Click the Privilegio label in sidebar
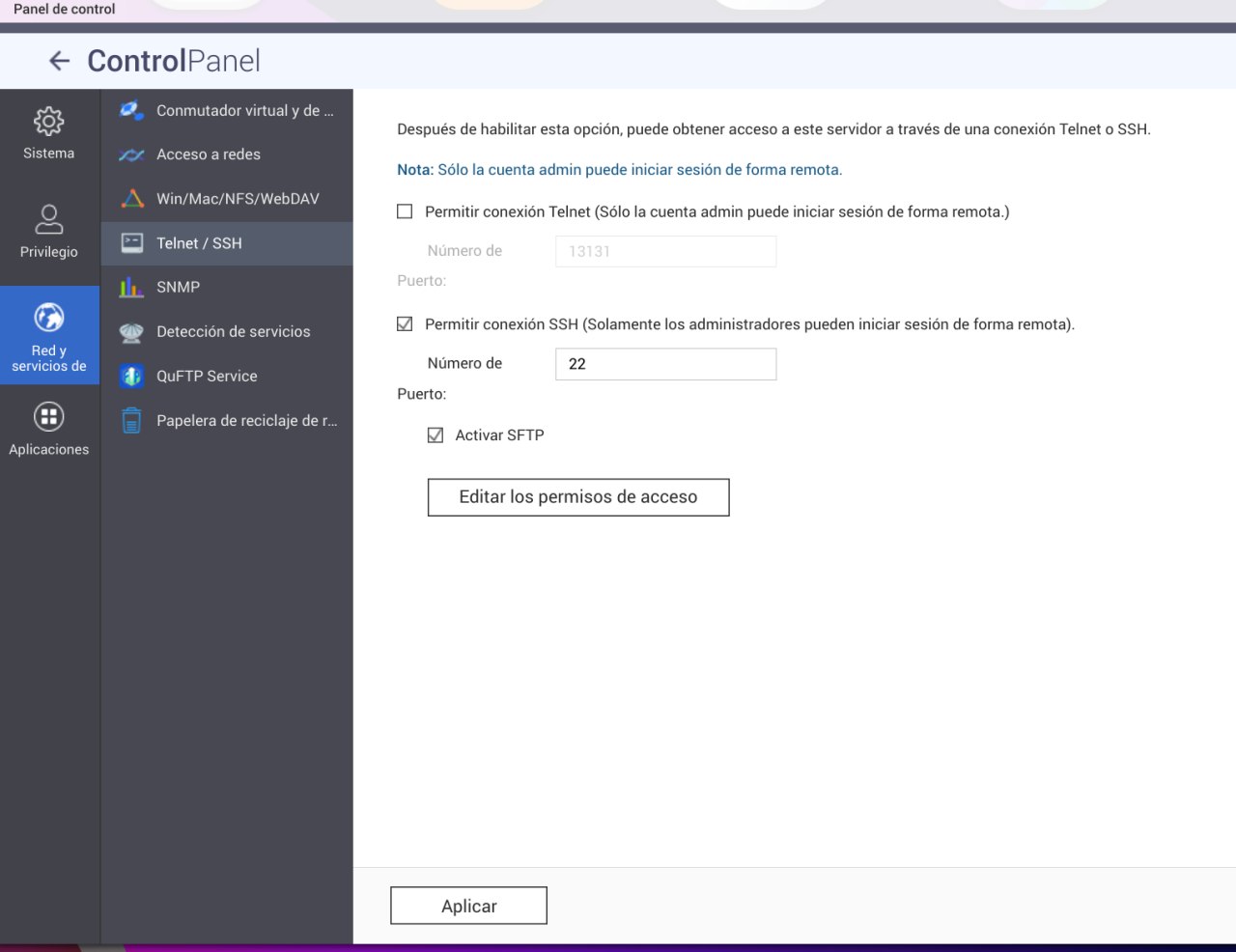This screenshot has width=1236, height=952. [49, 252]
